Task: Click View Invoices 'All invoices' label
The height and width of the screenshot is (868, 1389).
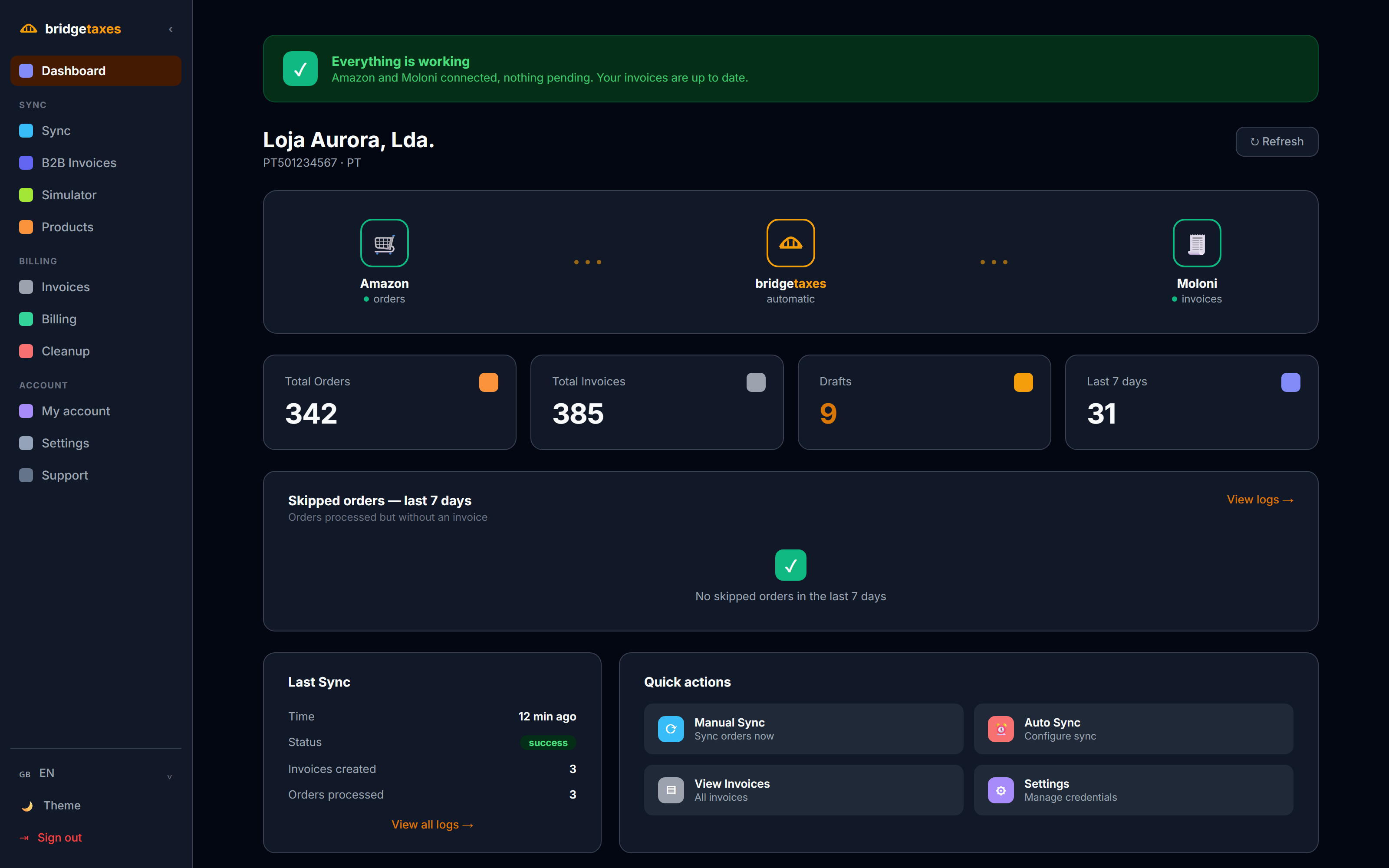Action: coord(721,797)
